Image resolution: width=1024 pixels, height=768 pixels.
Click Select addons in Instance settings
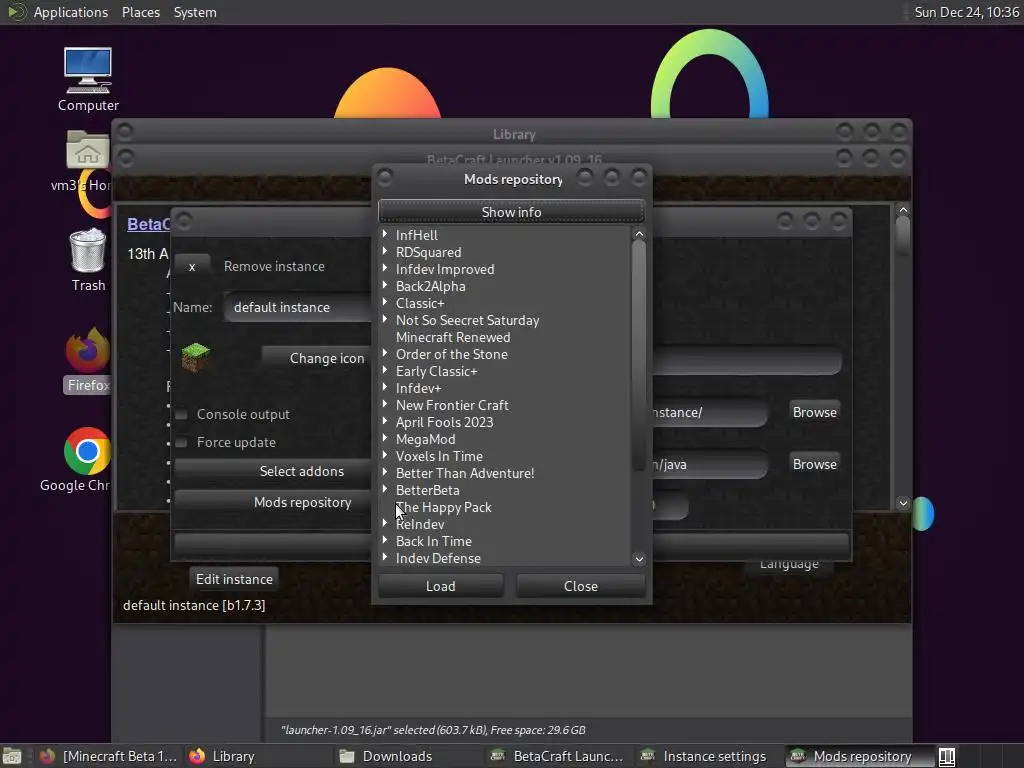pos(272,472)
